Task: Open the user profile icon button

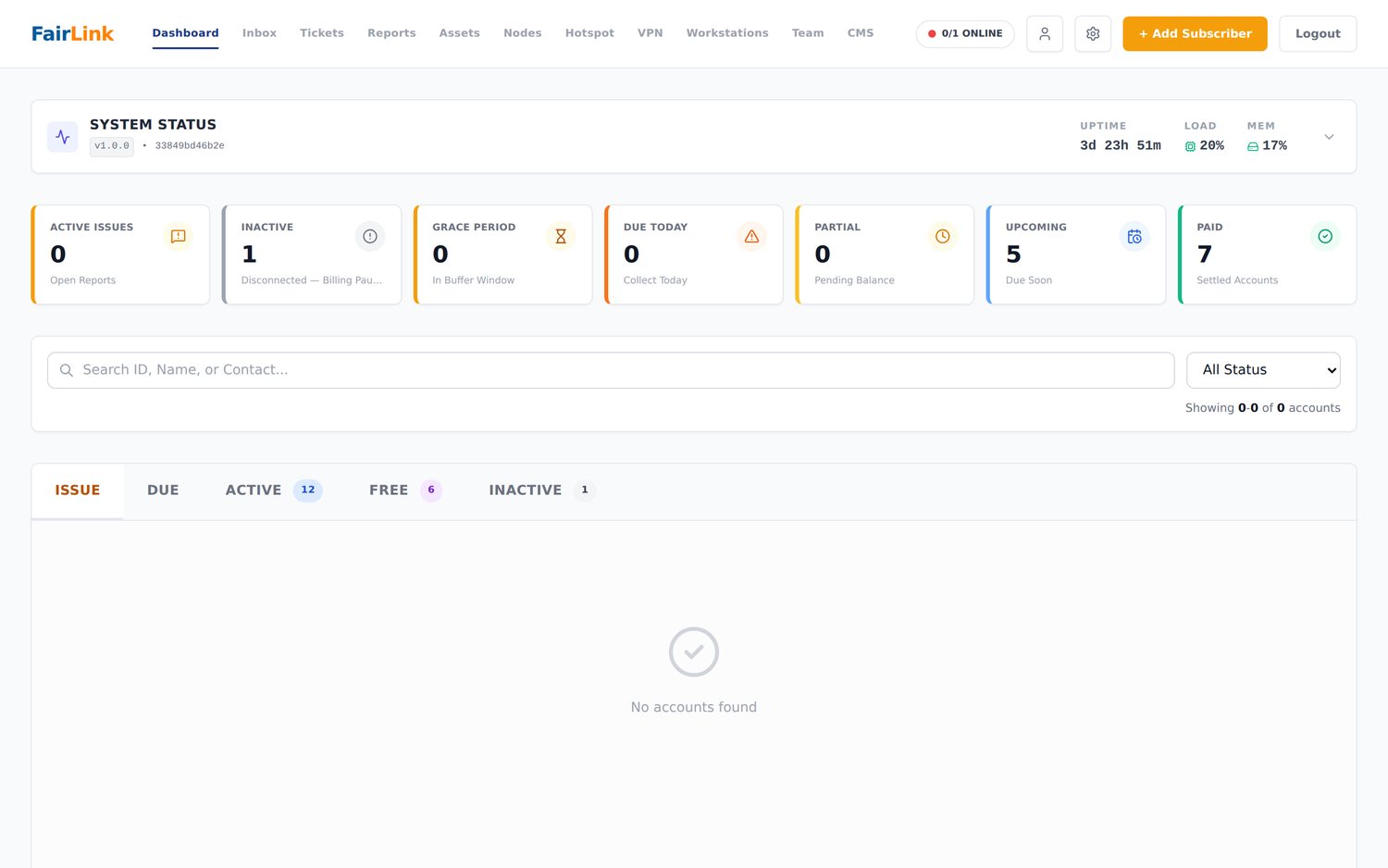Action: click(x=1045, y=33)
